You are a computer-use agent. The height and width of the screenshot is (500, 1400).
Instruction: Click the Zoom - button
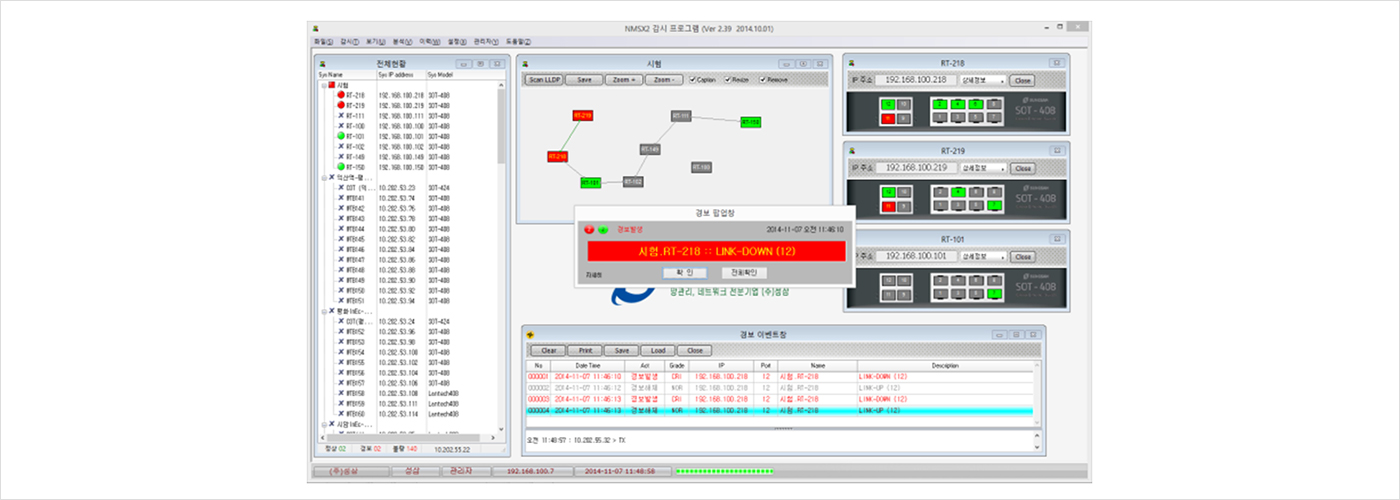tap(664, 79)
